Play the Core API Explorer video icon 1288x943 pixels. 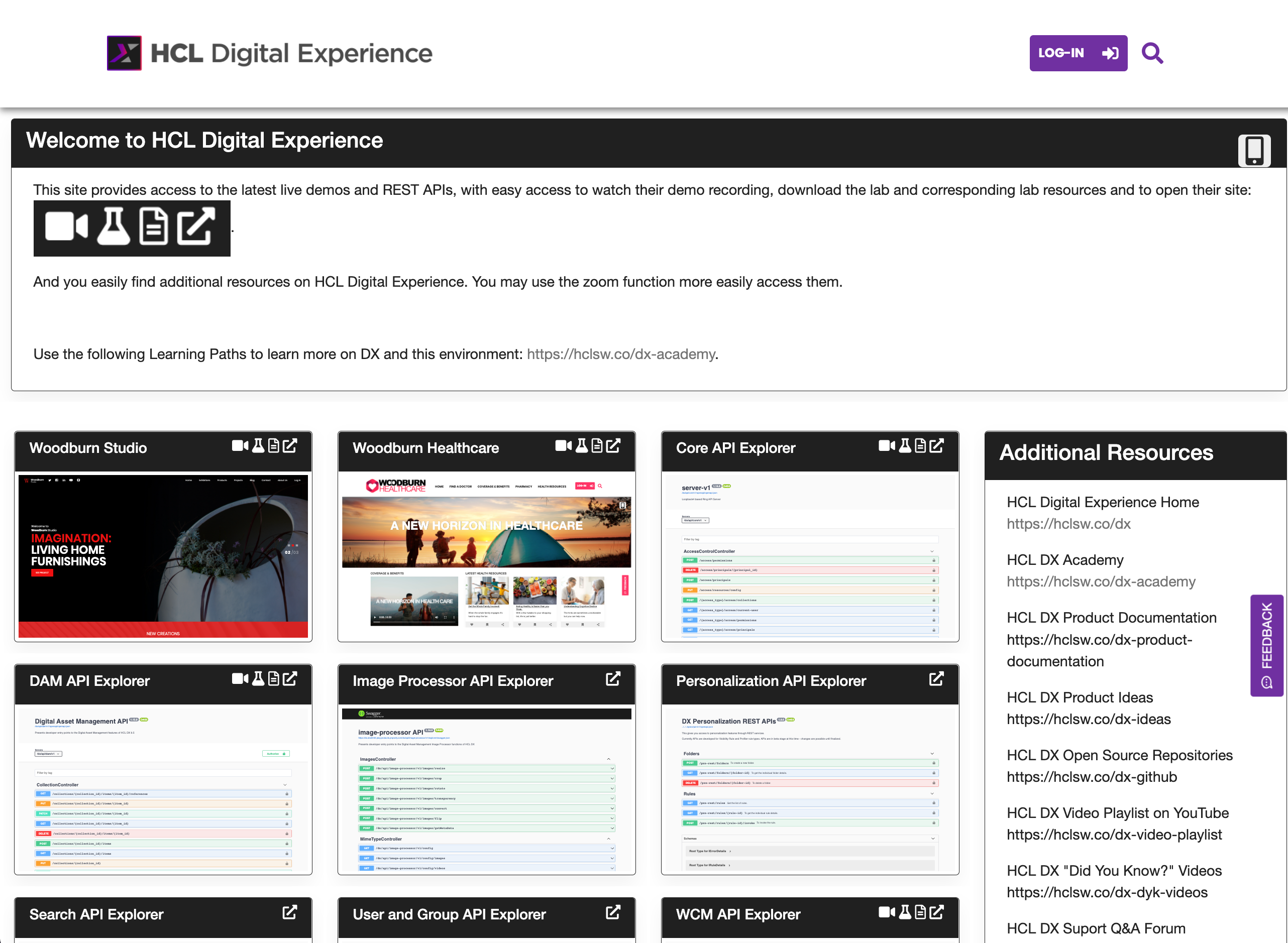[887, 446]
